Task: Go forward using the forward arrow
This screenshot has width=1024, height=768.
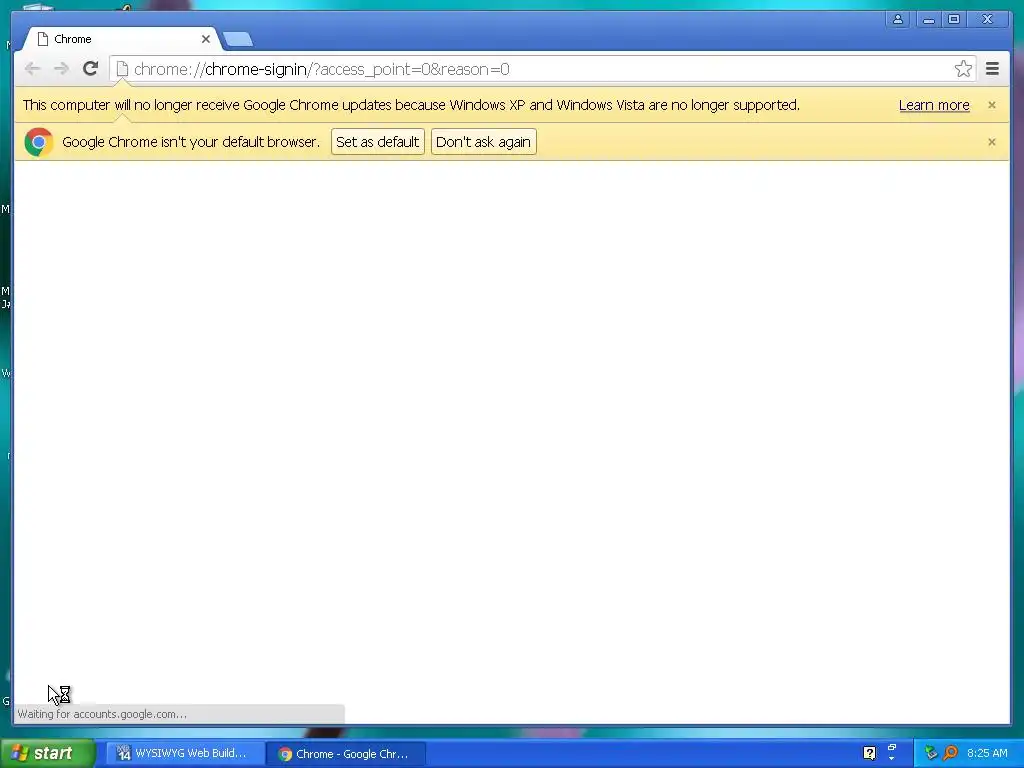Action: pyautogui.click(x=61, y=69)
